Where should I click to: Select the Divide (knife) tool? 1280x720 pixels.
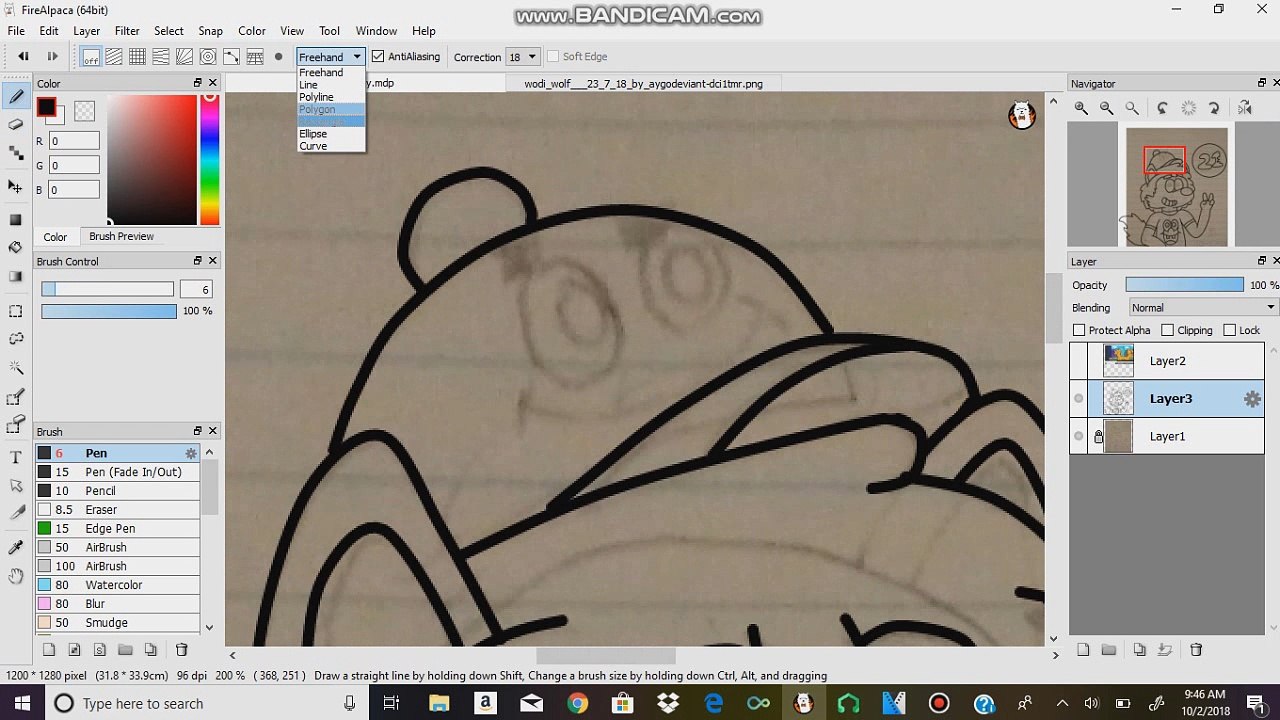[16, 513]
